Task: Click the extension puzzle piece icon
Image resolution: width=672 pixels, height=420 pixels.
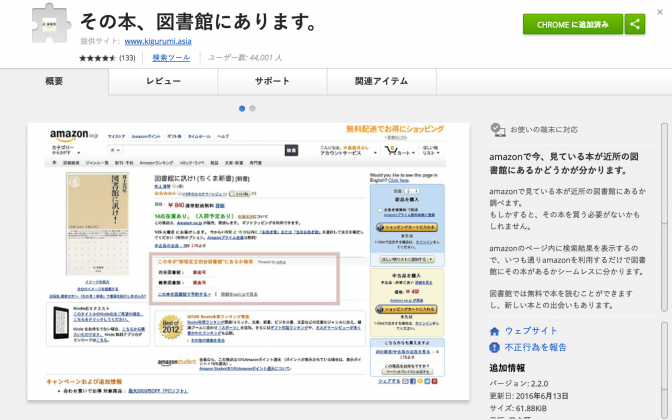Action: click(x=51, y=24)
